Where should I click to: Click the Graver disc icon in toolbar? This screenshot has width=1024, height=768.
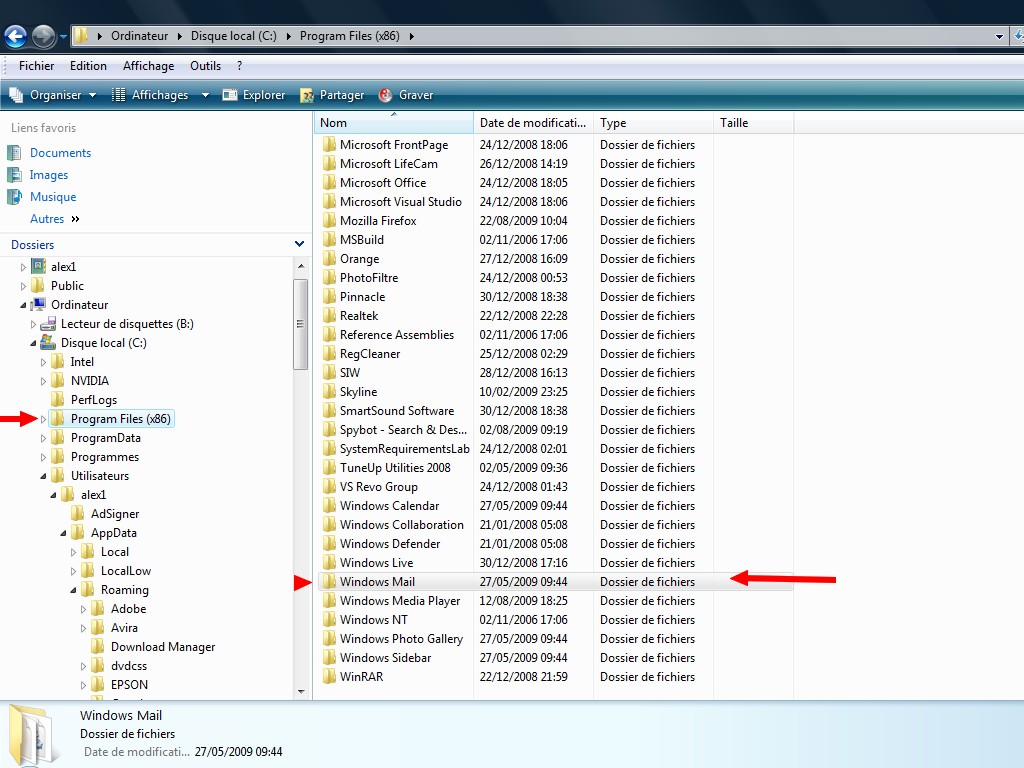(386, 95)
